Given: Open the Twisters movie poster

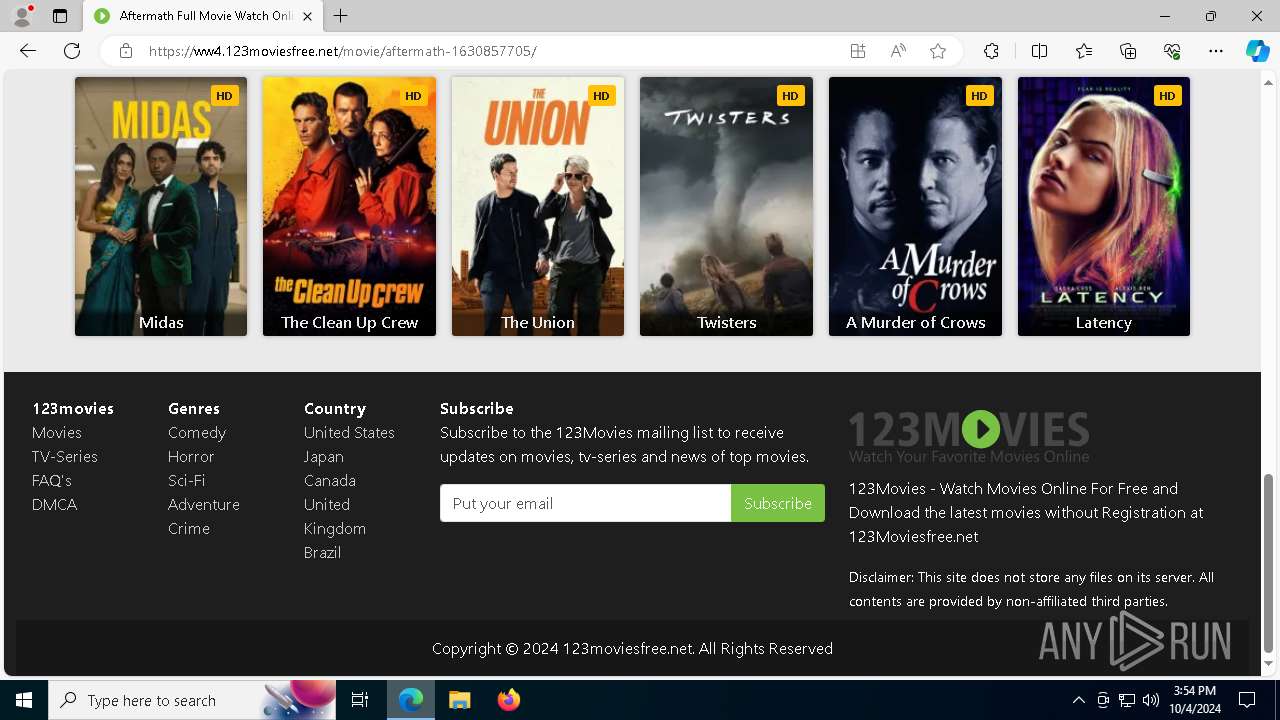Looking at the screenshot, I should (726, 206).
